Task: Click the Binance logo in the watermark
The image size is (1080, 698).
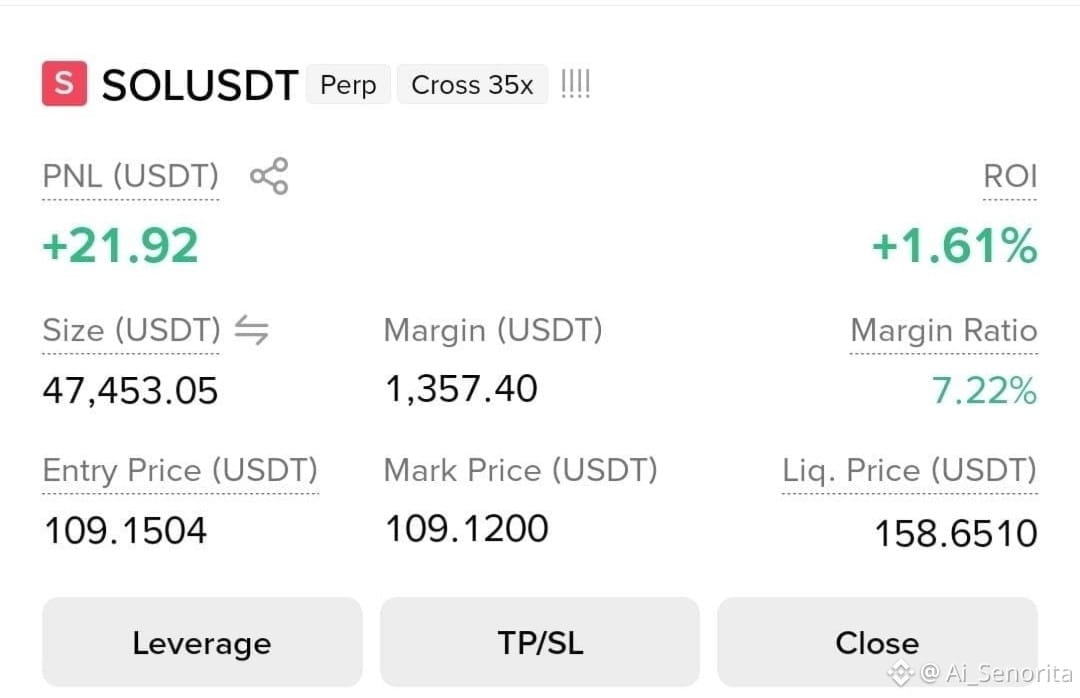Action: point(901,673)
